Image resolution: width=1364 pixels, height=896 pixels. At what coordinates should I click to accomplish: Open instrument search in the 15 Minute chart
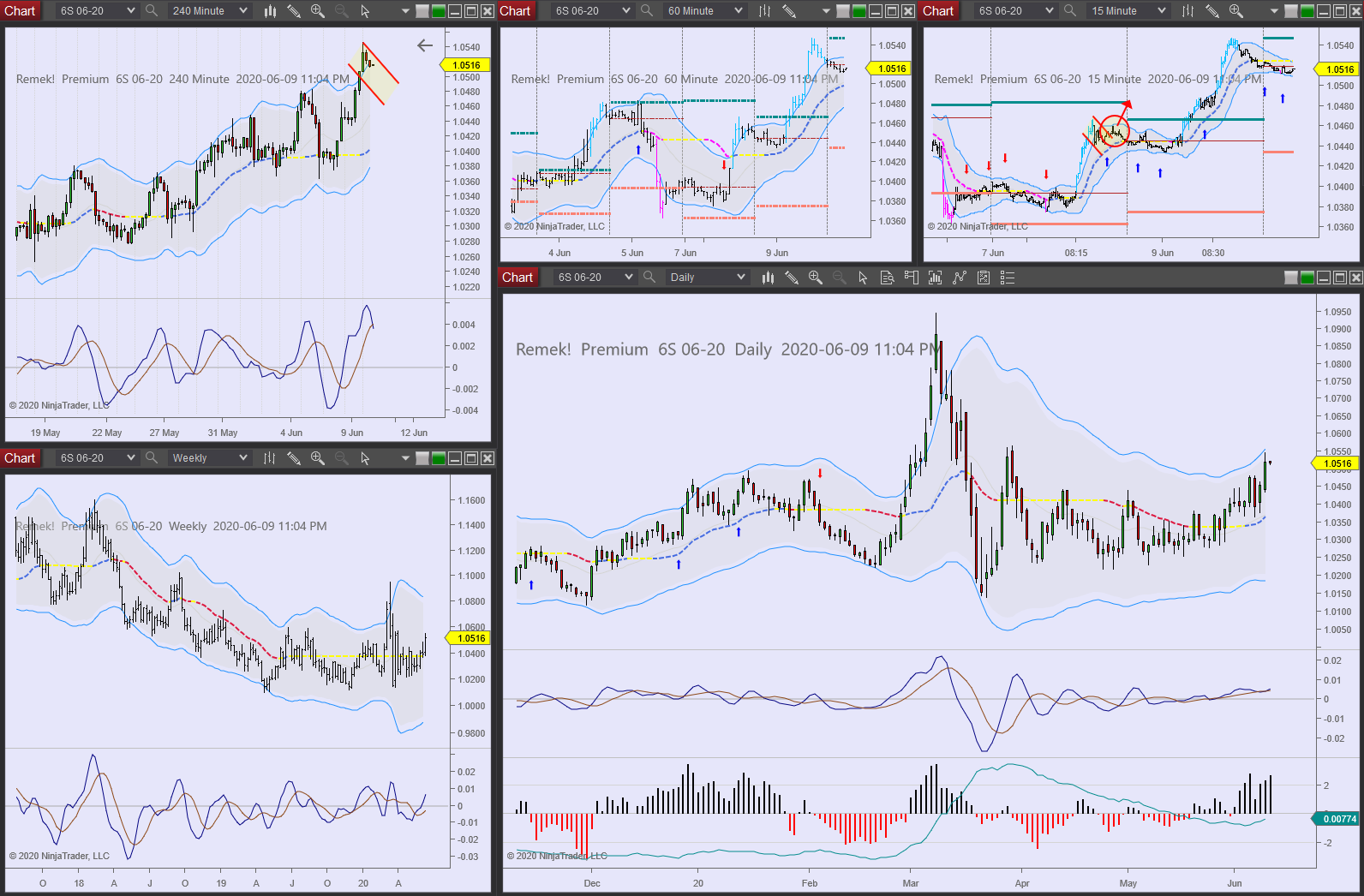coord(1070,11)
